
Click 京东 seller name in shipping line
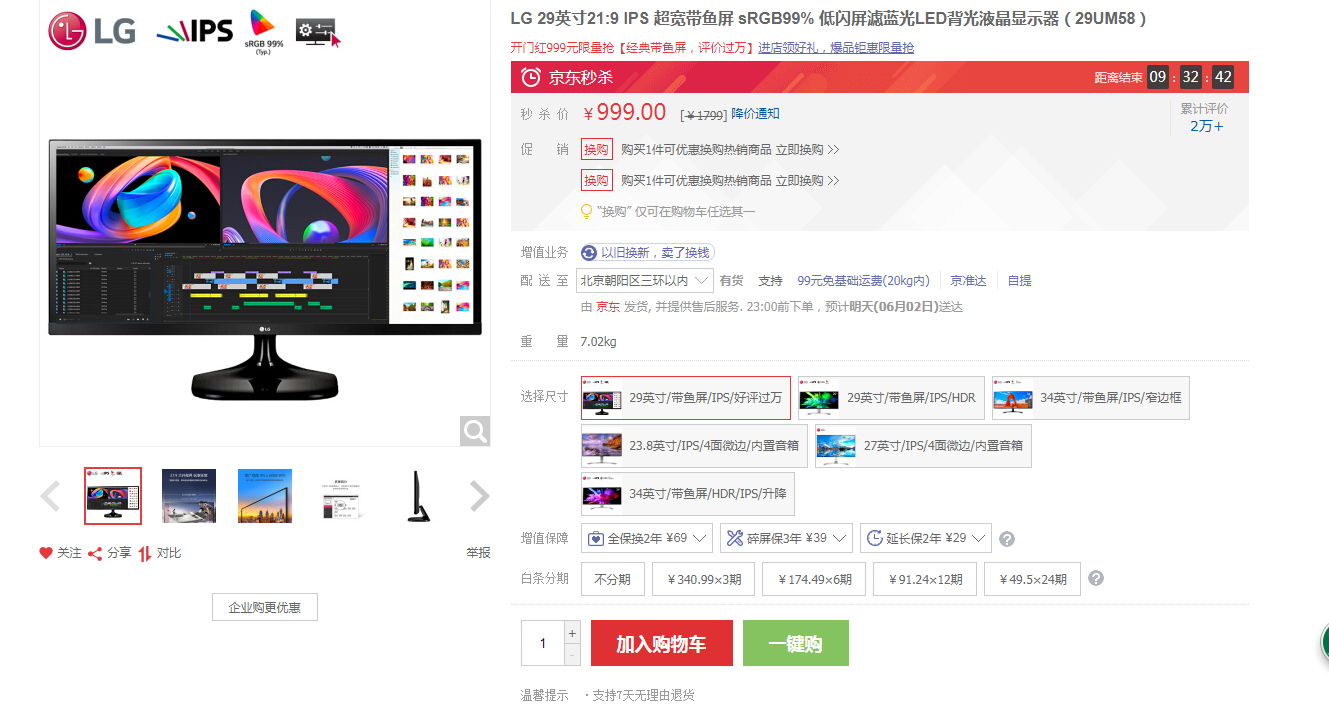(608, 307)
